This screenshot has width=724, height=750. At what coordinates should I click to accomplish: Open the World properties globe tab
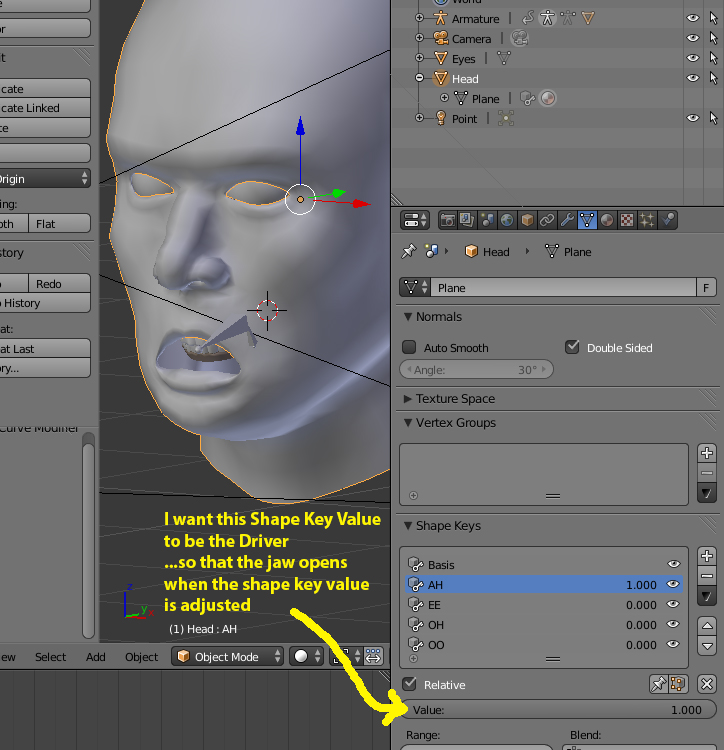pyautogui.click(x=507, y=220)
